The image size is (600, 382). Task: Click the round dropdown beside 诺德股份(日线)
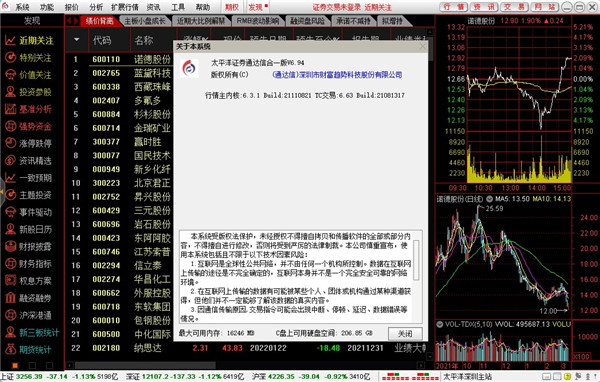489,199
